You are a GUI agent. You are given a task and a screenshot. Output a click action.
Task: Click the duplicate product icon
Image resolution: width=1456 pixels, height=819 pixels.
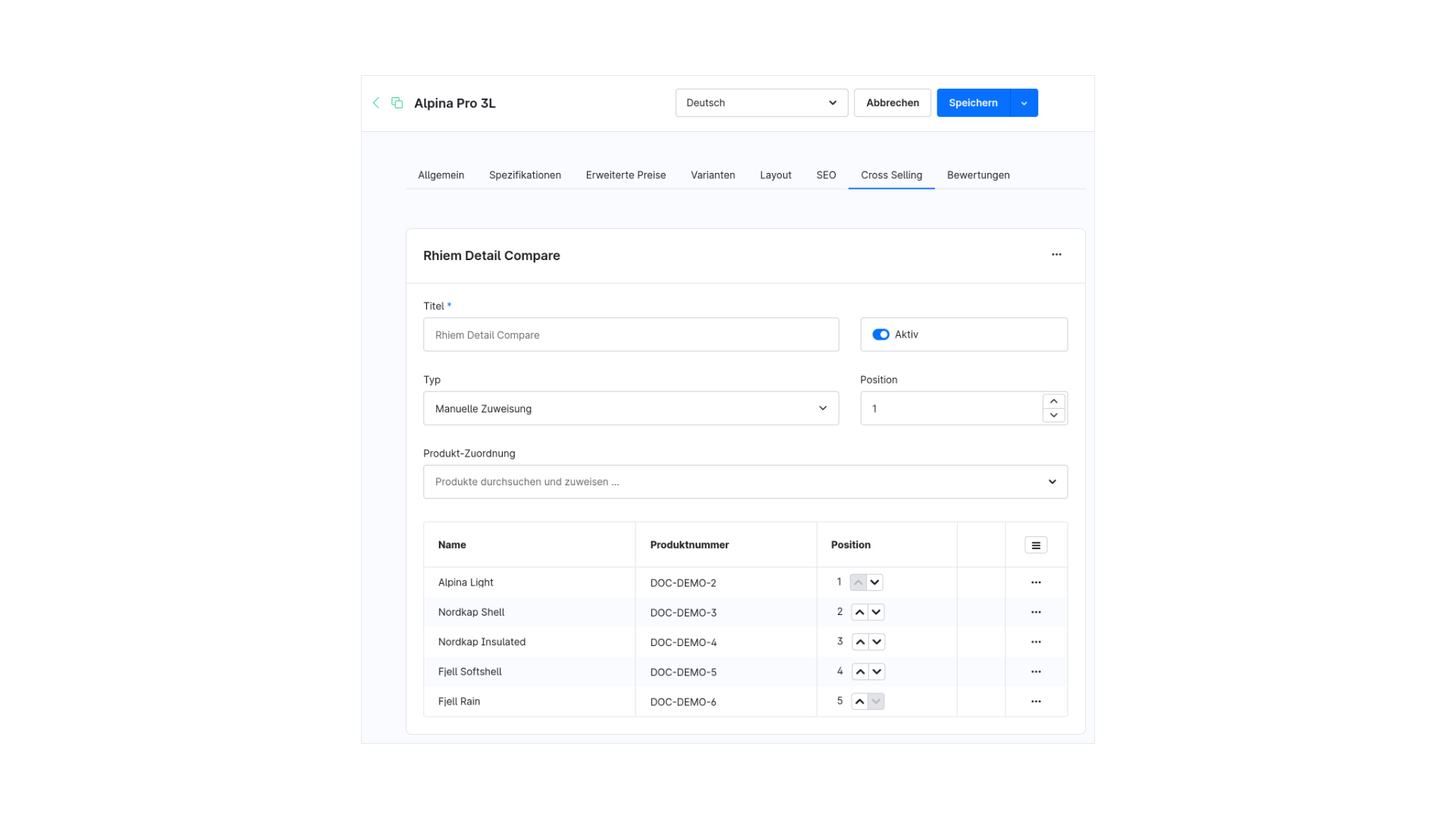pyautogui.click(x=397, y=102)
